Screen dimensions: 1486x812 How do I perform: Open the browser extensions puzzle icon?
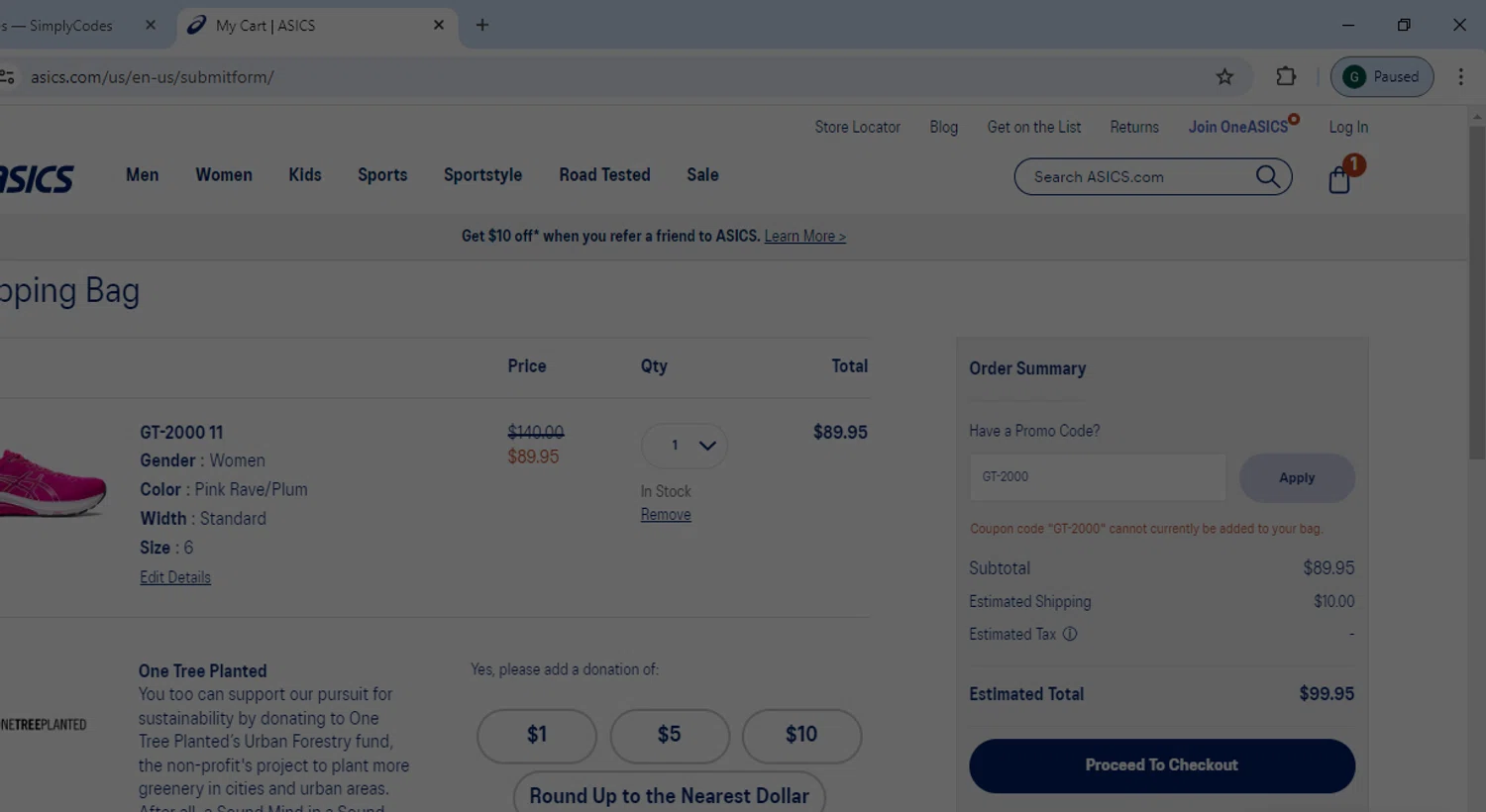1286,76
